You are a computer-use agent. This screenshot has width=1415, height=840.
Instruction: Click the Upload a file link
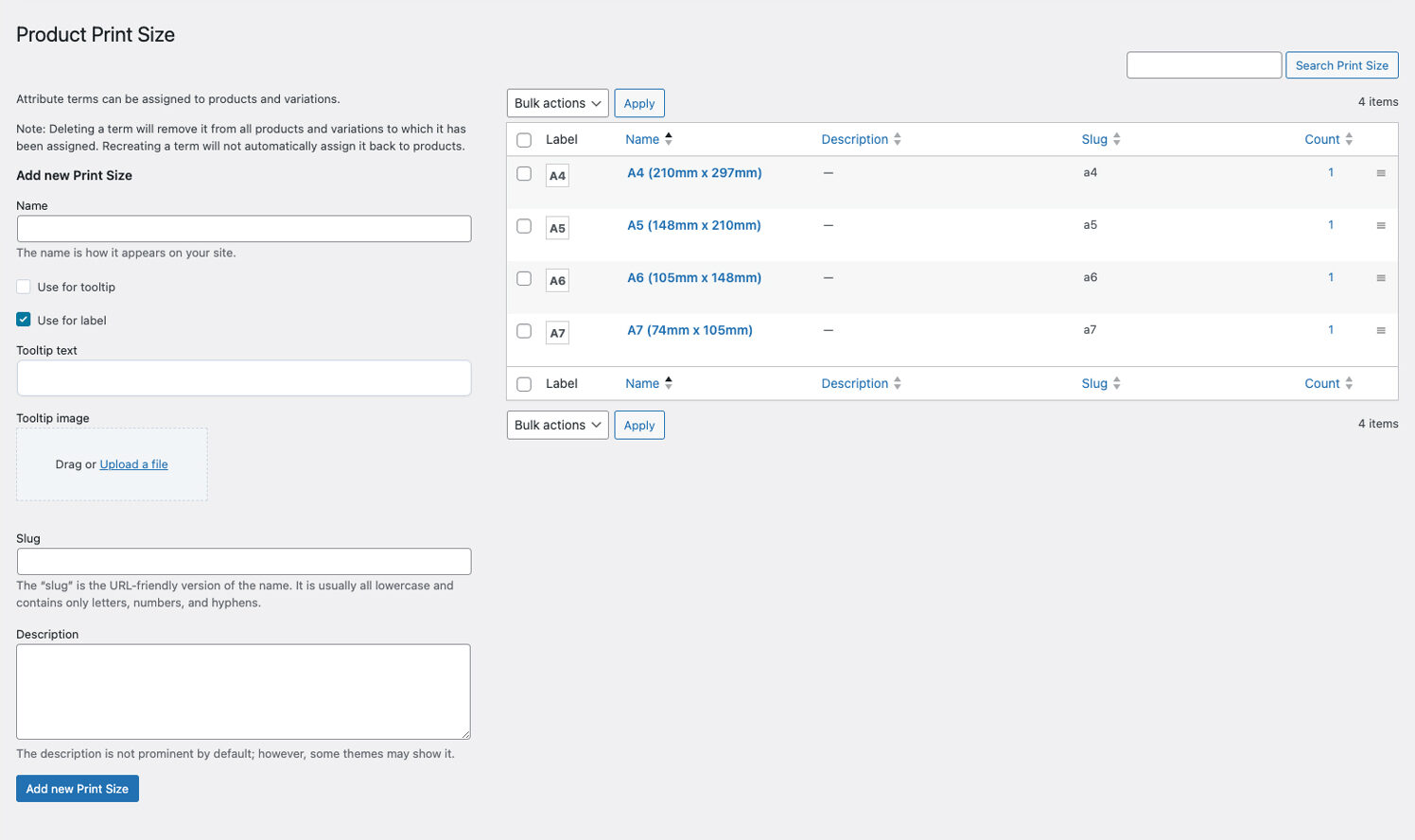133,464
